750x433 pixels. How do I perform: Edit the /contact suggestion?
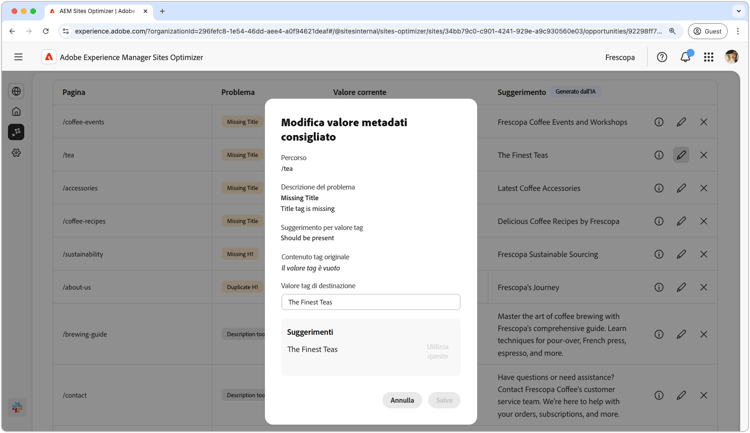tap(681, 395)
